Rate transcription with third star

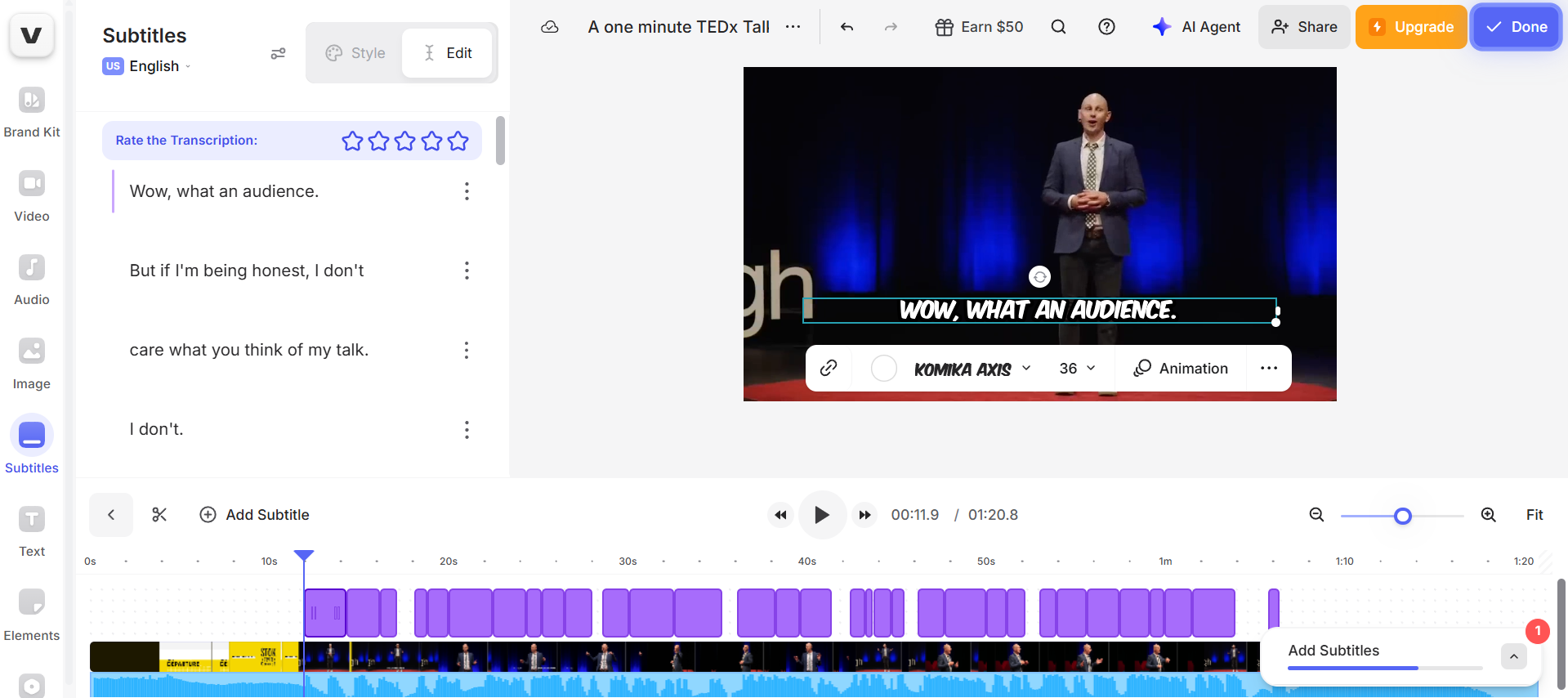[x=405, y=141]
